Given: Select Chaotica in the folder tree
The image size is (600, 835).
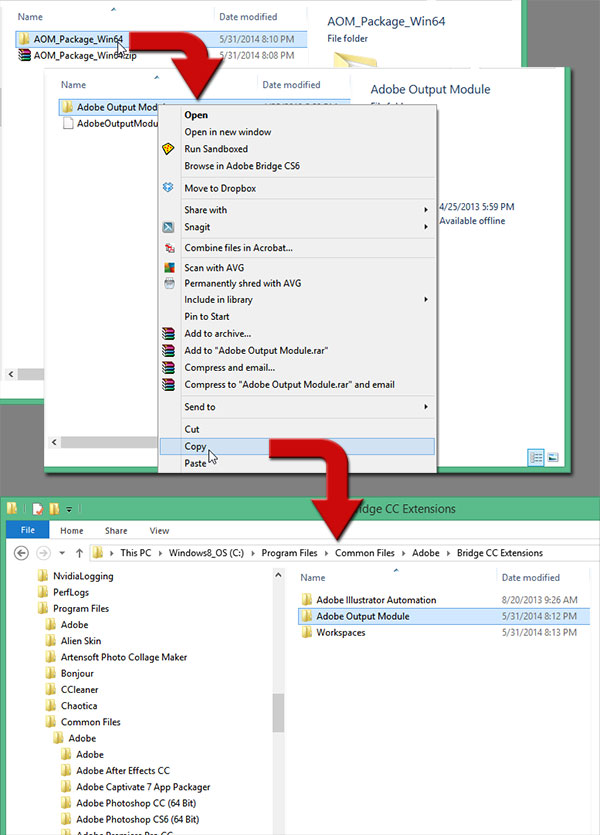Looking at the screenshot, I should 79,706.
